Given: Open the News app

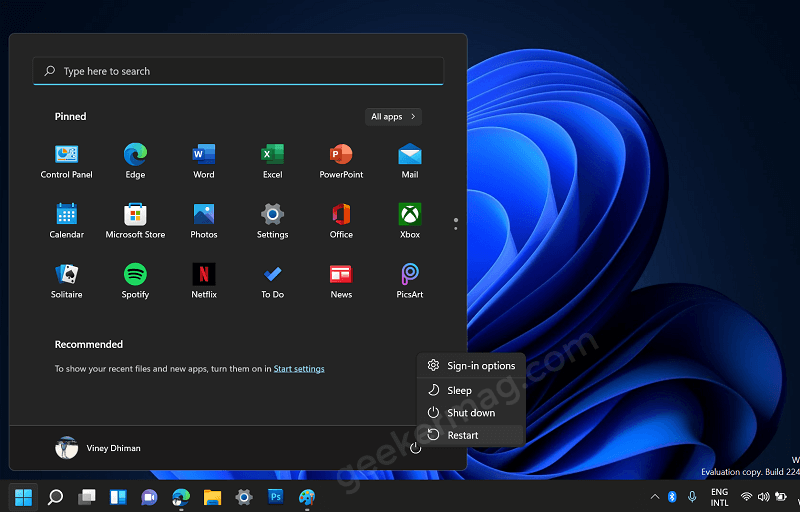Looking at the screenshot, I should [341, 281].
